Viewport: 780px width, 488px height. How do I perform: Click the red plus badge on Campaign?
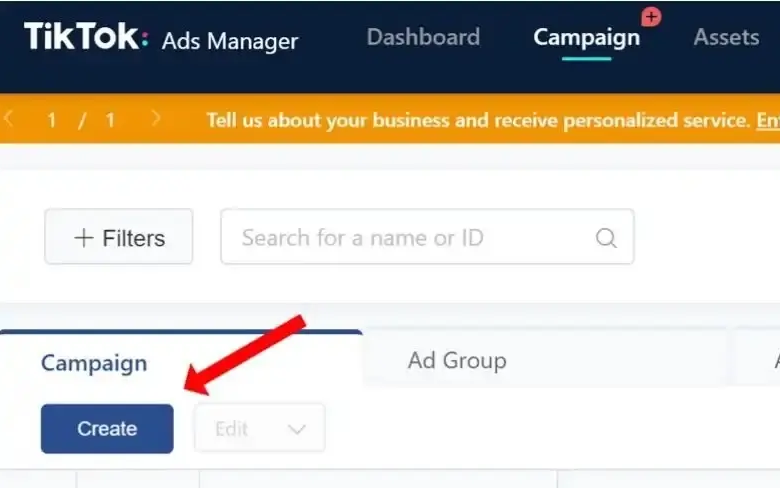point(651,17)
